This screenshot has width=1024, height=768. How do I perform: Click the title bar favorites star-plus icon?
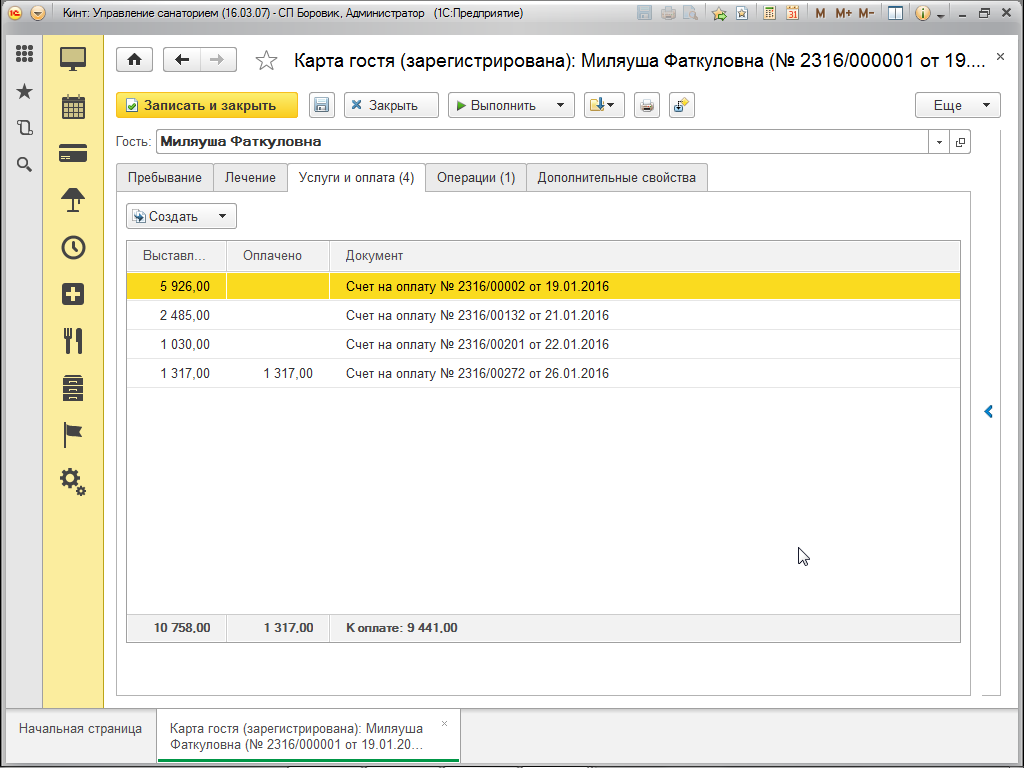(x=719, y=13)
